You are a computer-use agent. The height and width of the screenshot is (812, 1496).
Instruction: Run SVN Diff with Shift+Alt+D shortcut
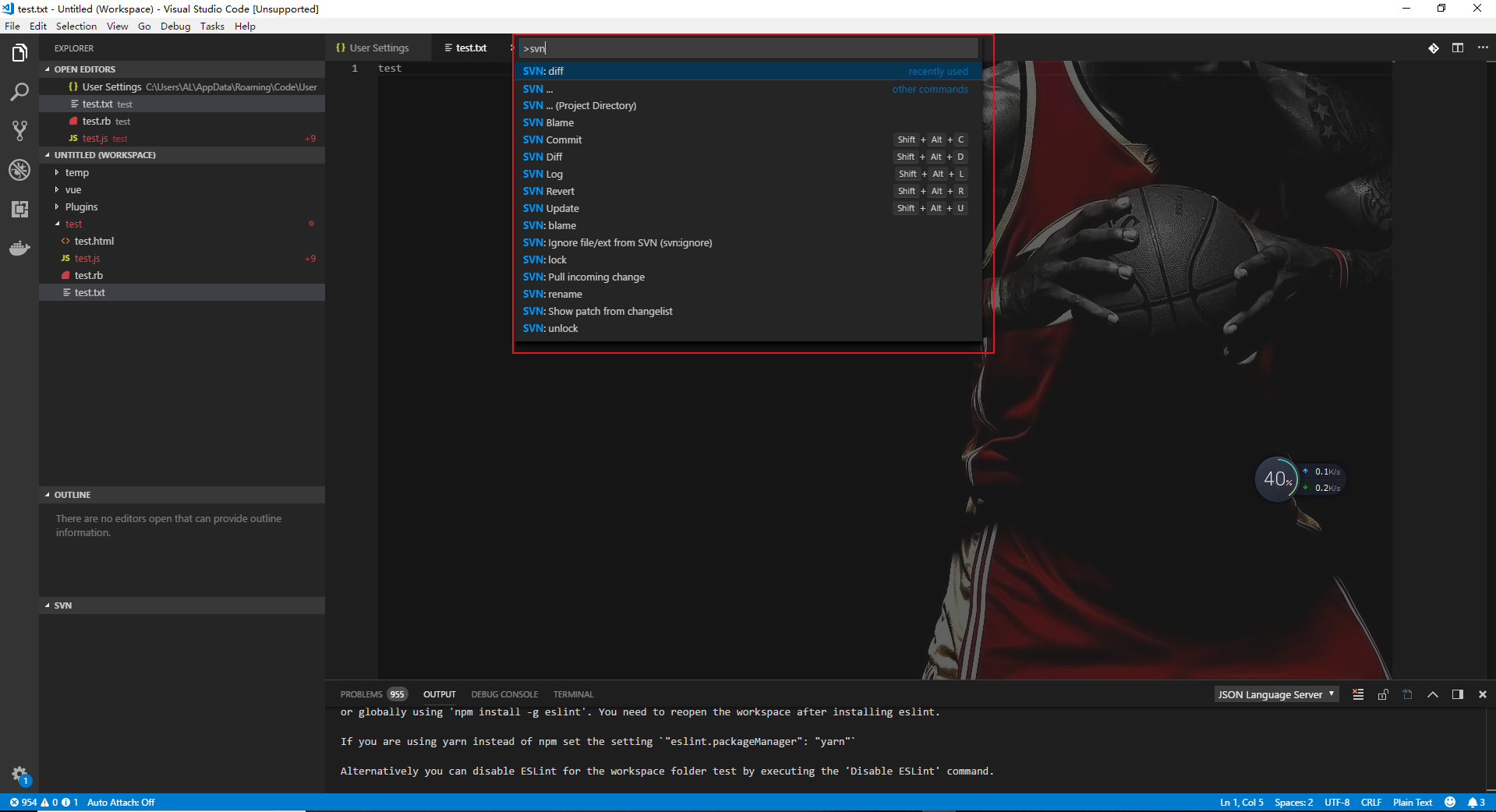747,157
